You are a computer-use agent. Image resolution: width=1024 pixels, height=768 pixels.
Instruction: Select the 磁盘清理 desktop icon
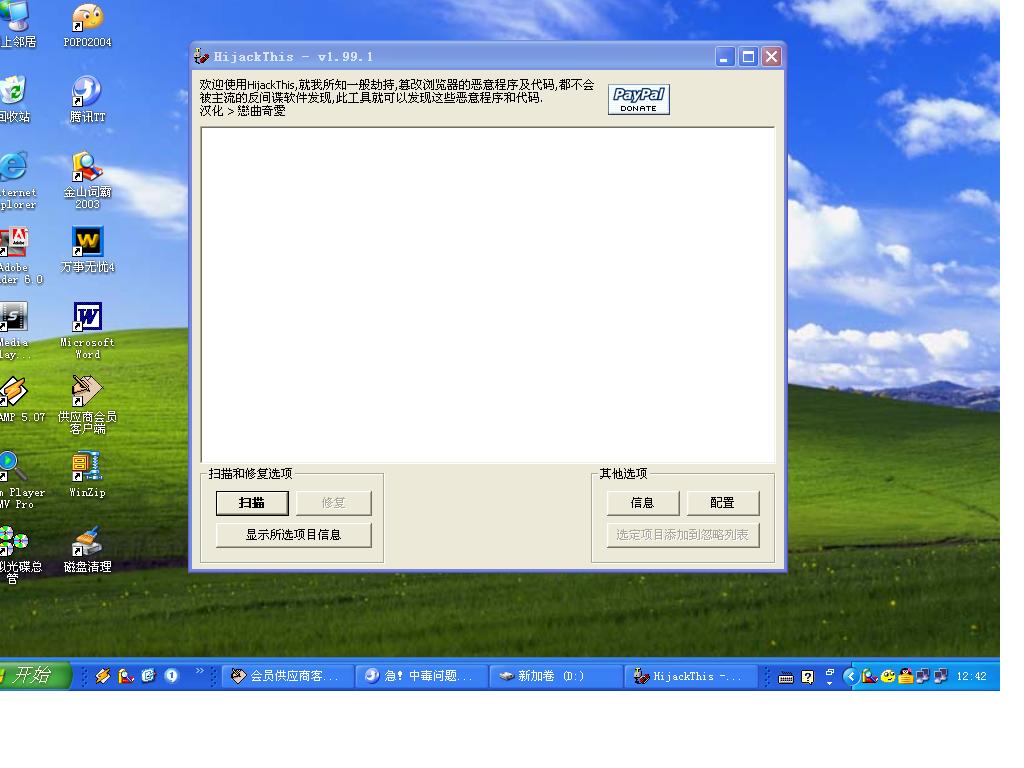click(88, 550)
